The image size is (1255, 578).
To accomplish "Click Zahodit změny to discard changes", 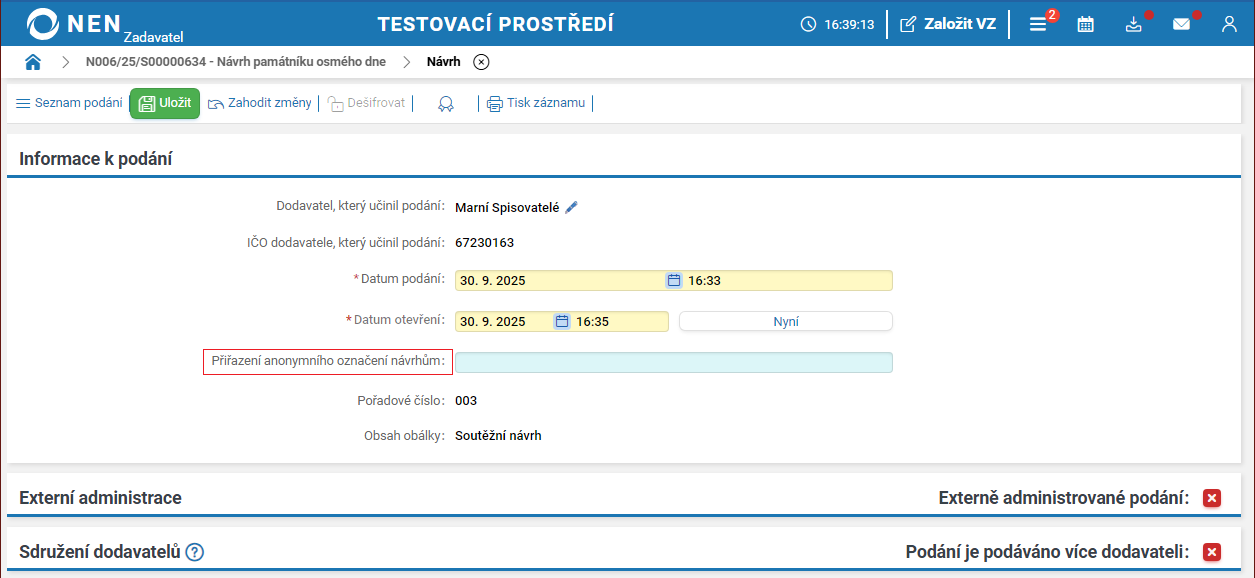I will [260, 103].
